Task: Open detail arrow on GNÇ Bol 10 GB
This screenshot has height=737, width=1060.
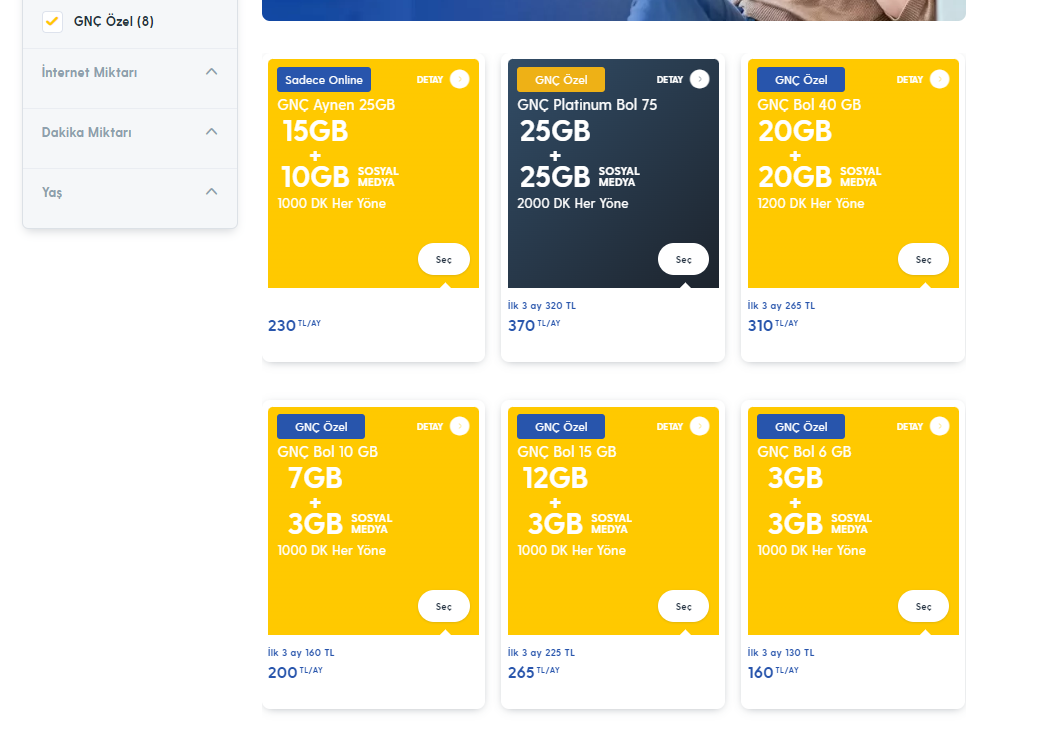Action: tap(459, 427)
